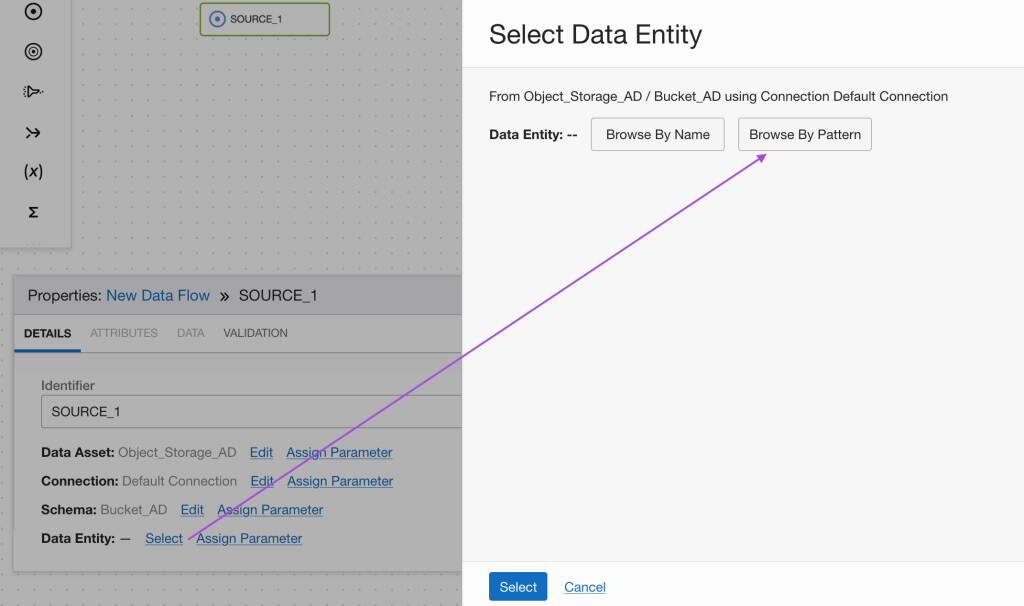
Task: Edit the Data Asset Object_Storage_AD
Action: [261, 452]
